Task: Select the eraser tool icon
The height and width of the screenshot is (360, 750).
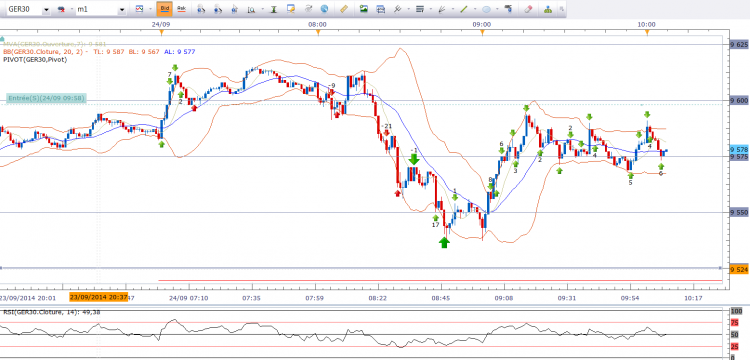Action: (528, 9)
